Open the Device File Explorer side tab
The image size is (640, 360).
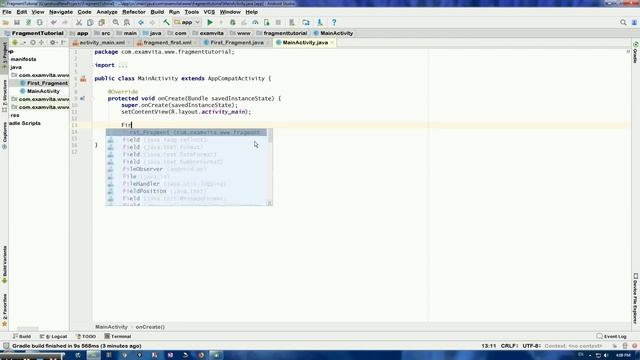(636, 299)
